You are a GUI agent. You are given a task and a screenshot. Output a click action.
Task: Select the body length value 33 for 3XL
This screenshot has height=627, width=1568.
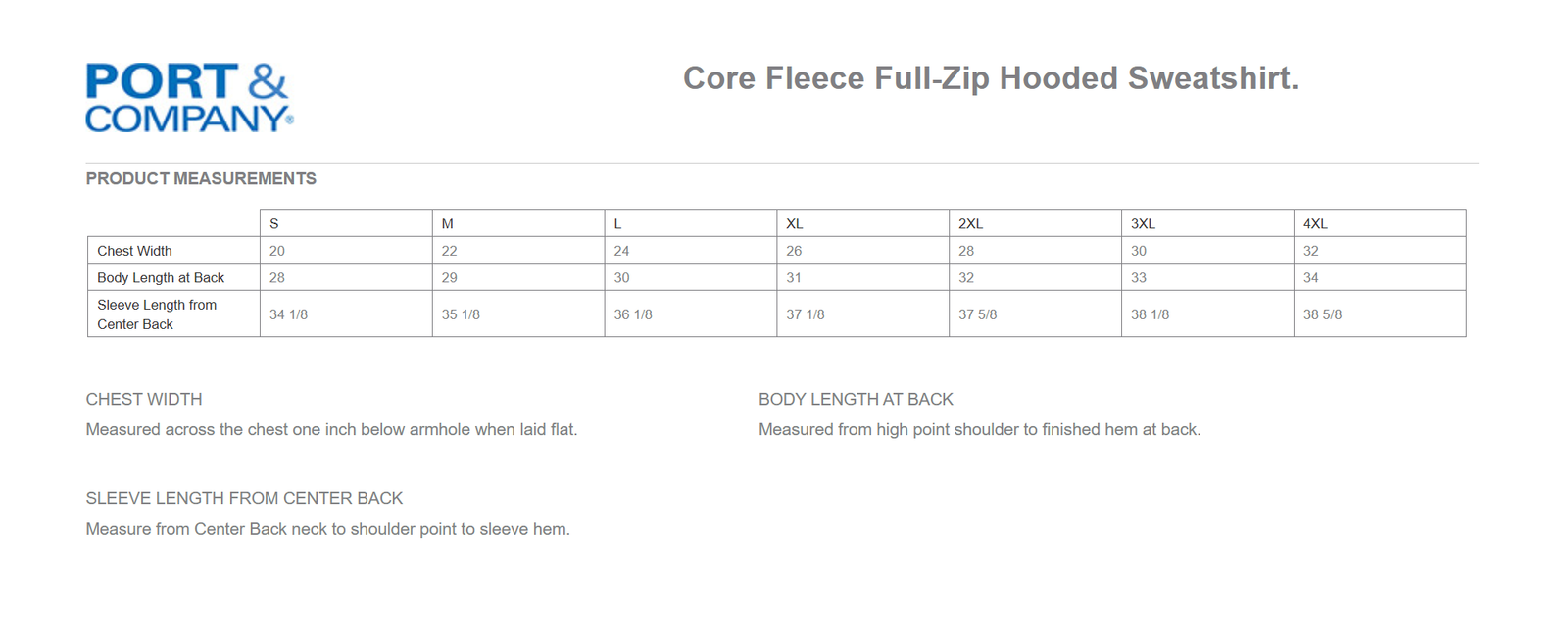coord(1139,278)
